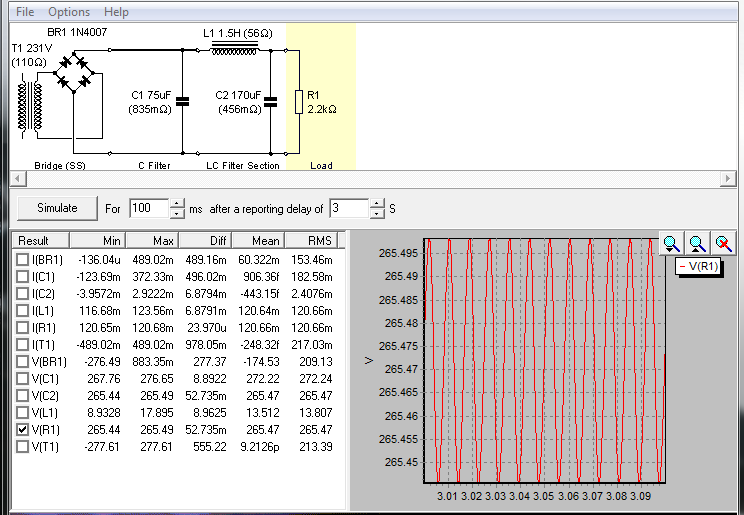744x515 pixels.
Task: Uncheck the V(R1) checkbox
Action: tap(22, 430)
